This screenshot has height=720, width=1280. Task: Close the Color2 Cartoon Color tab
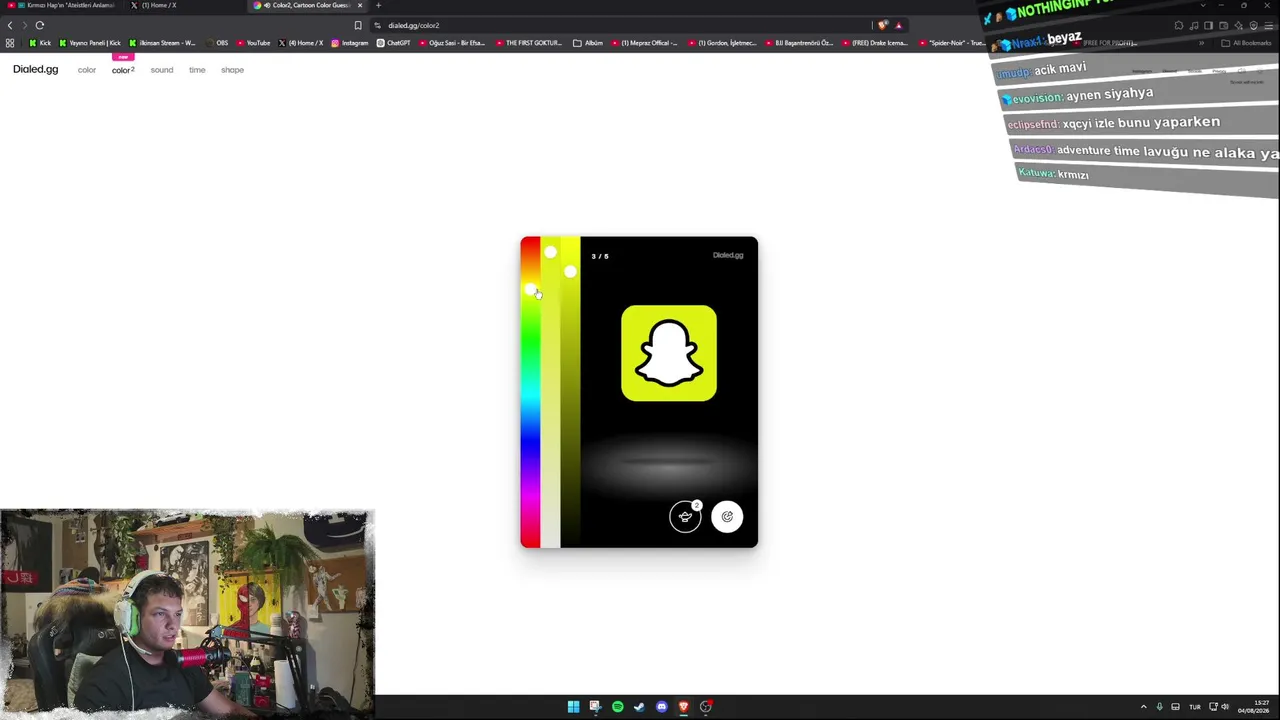coord(360,5)
